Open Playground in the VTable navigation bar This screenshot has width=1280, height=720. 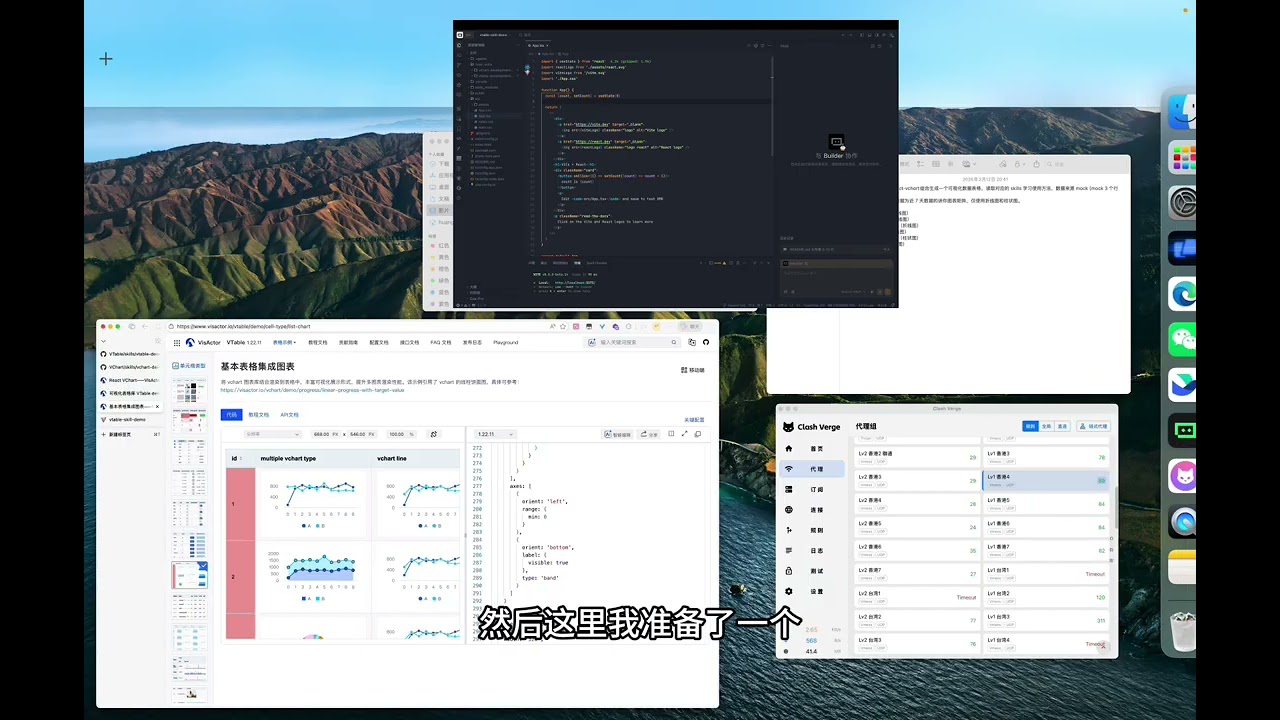(x=505, y=342)
